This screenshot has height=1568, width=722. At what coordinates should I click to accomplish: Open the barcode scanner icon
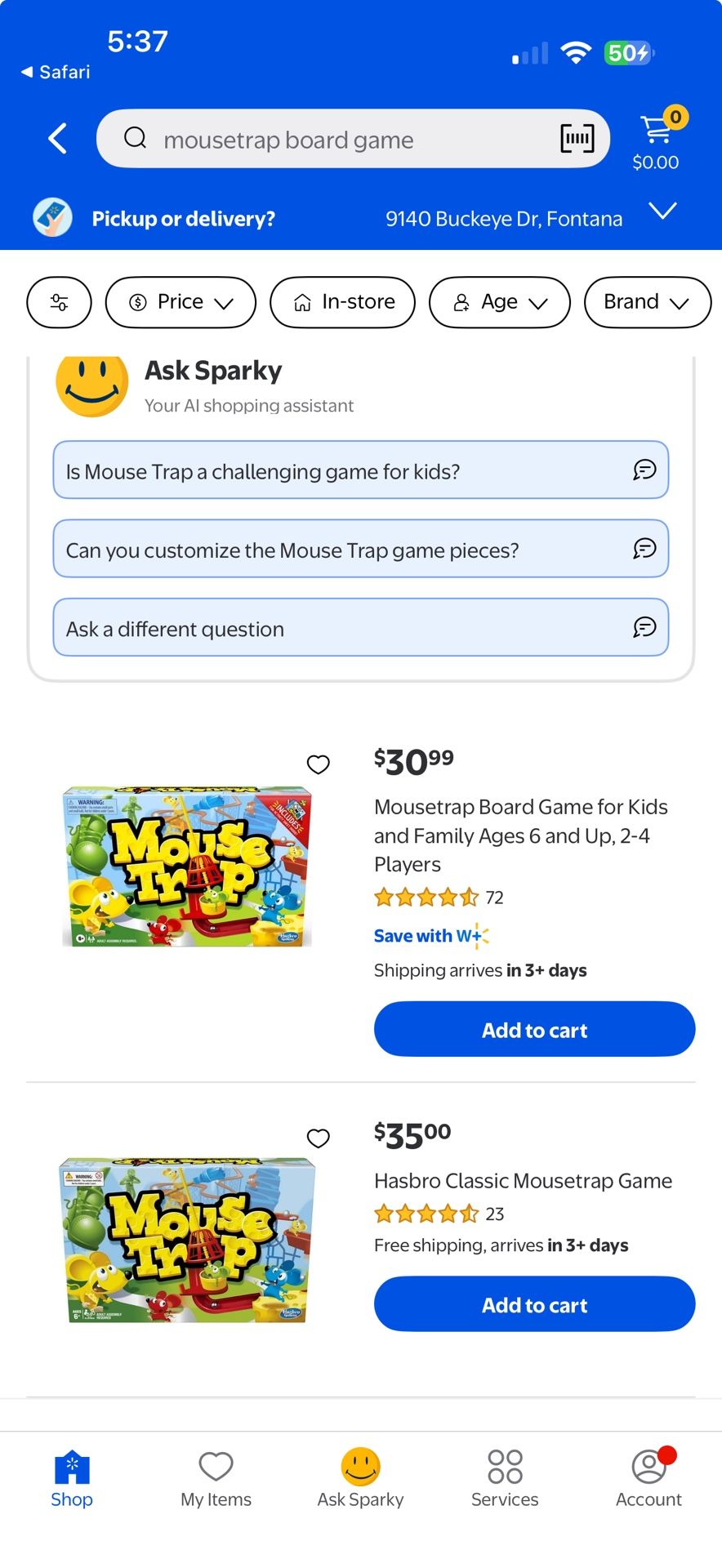(x=577, y=139)
